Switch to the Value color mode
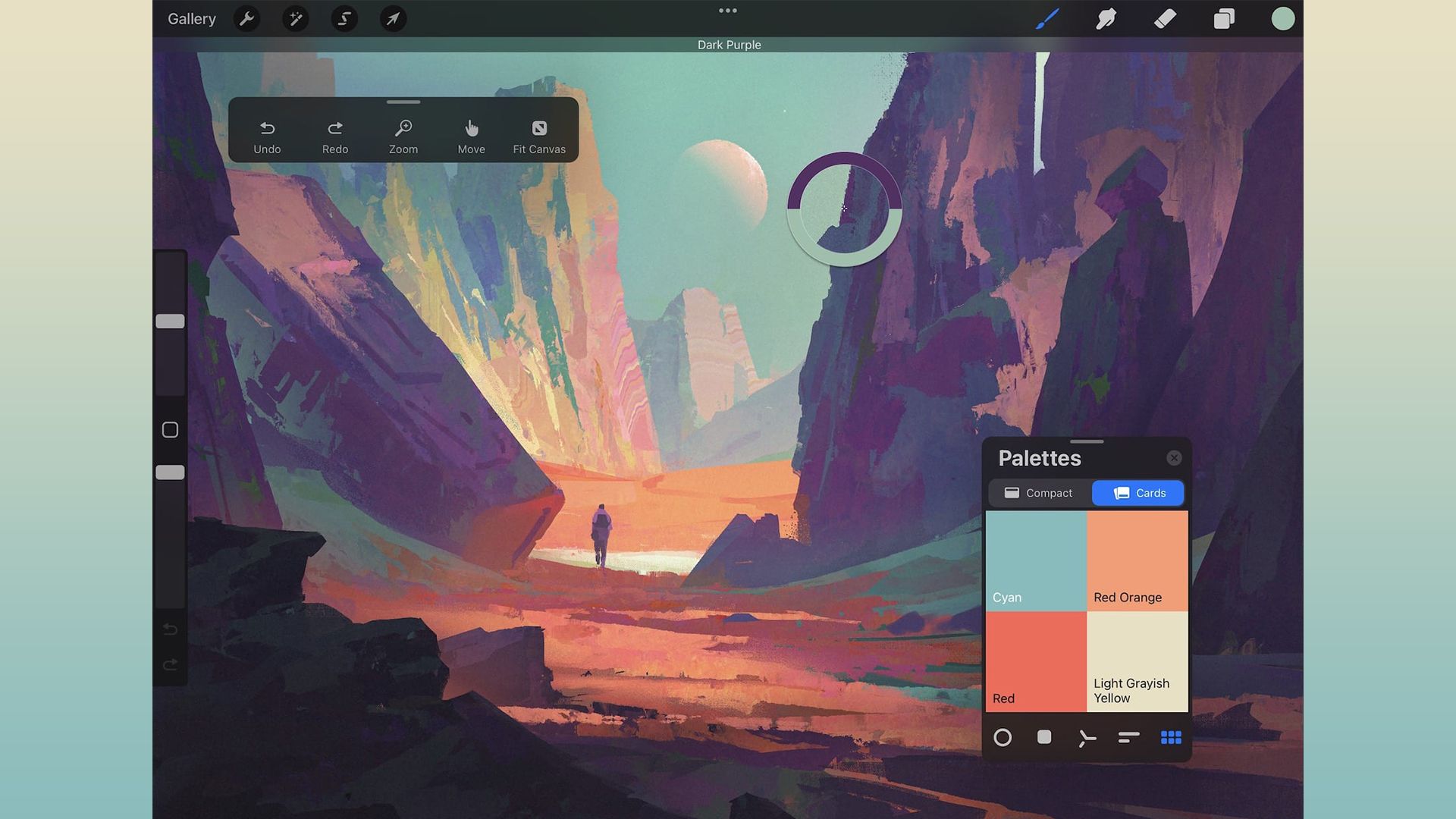 1129,737
